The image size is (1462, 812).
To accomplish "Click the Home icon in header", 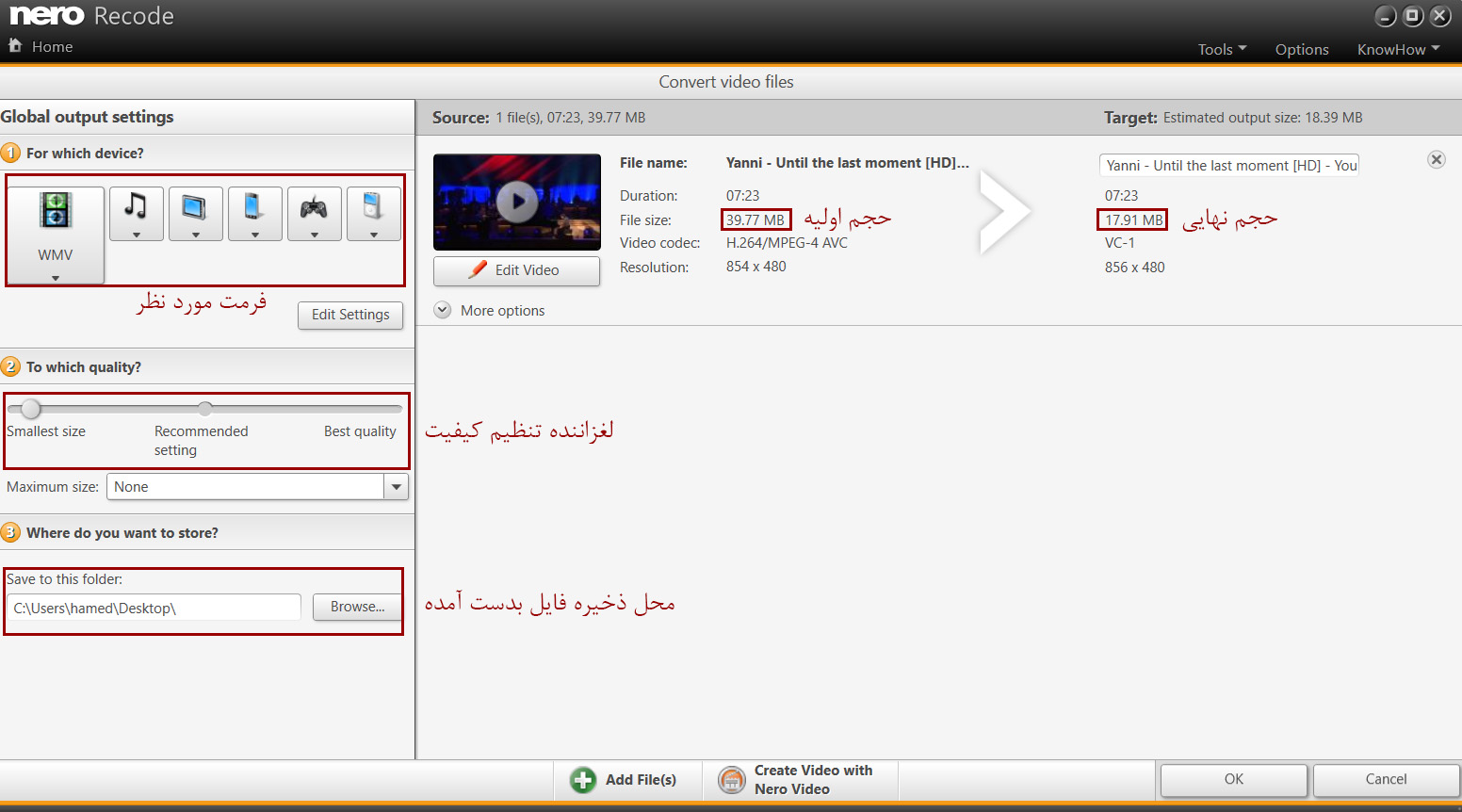I will [x=15, y=45].
